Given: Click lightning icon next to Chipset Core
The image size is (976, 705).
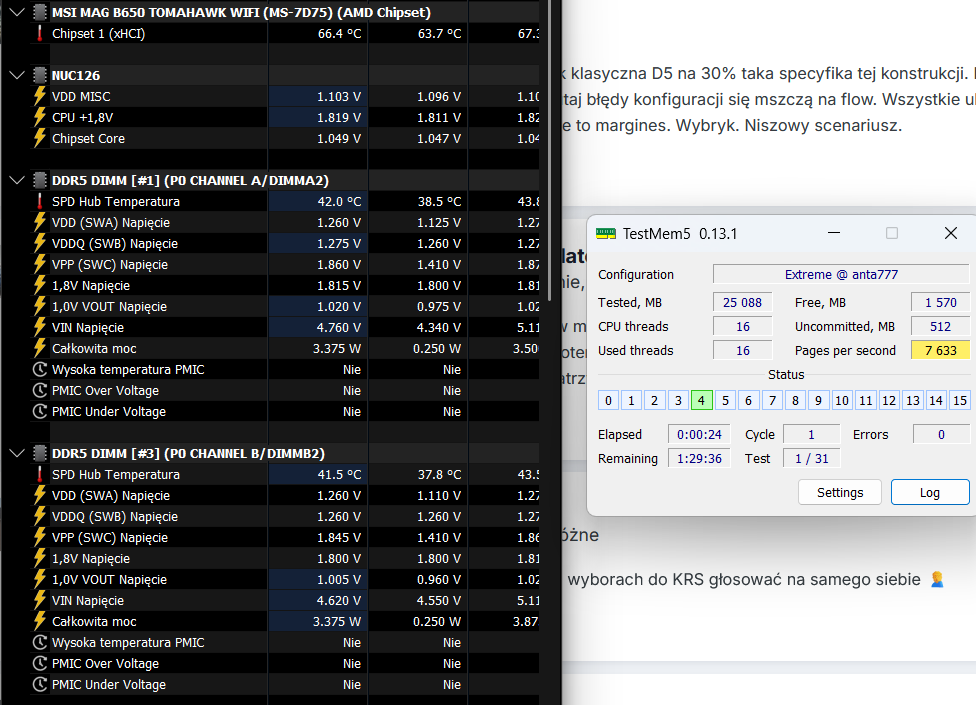Looking at the screenshot, I should tap(40, 138).
